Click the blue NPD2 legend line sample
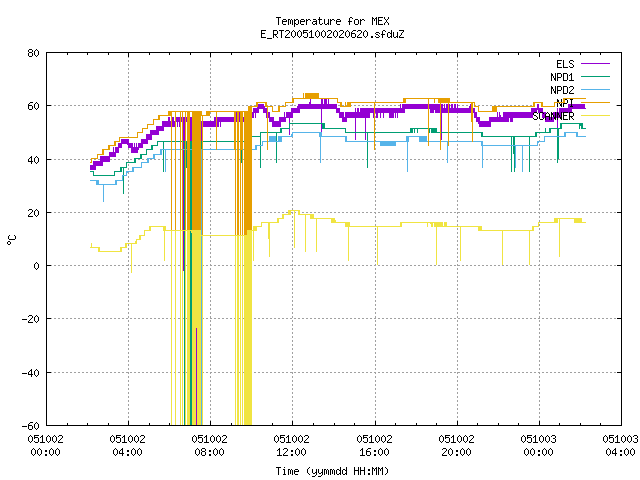The image size is (640, 480). pos(595,90)
